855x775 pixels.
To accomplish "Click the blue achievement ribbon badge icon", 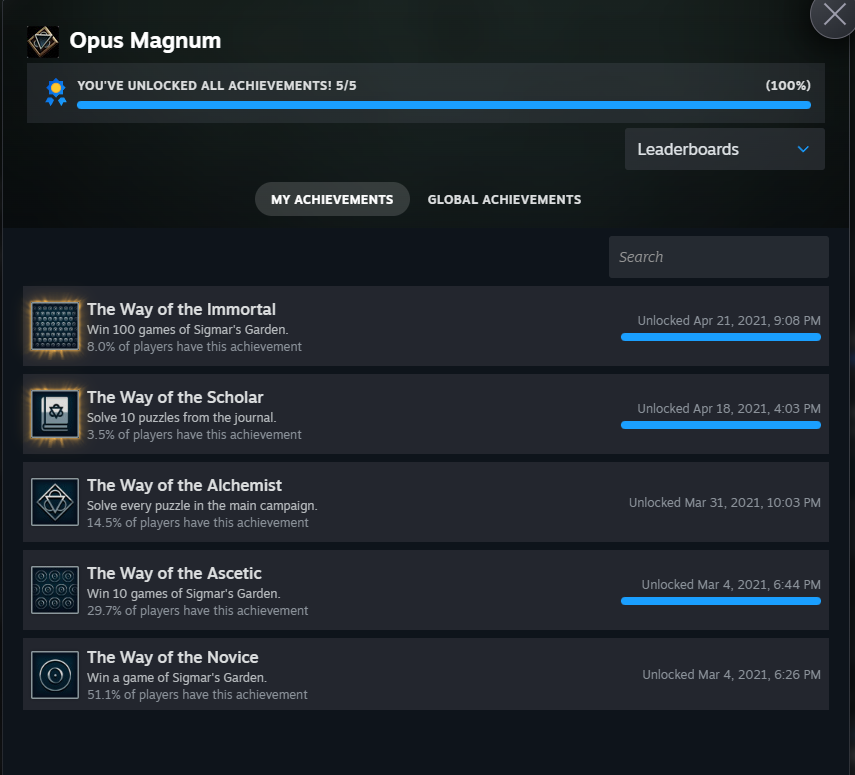I will click(x=56, y=92).
